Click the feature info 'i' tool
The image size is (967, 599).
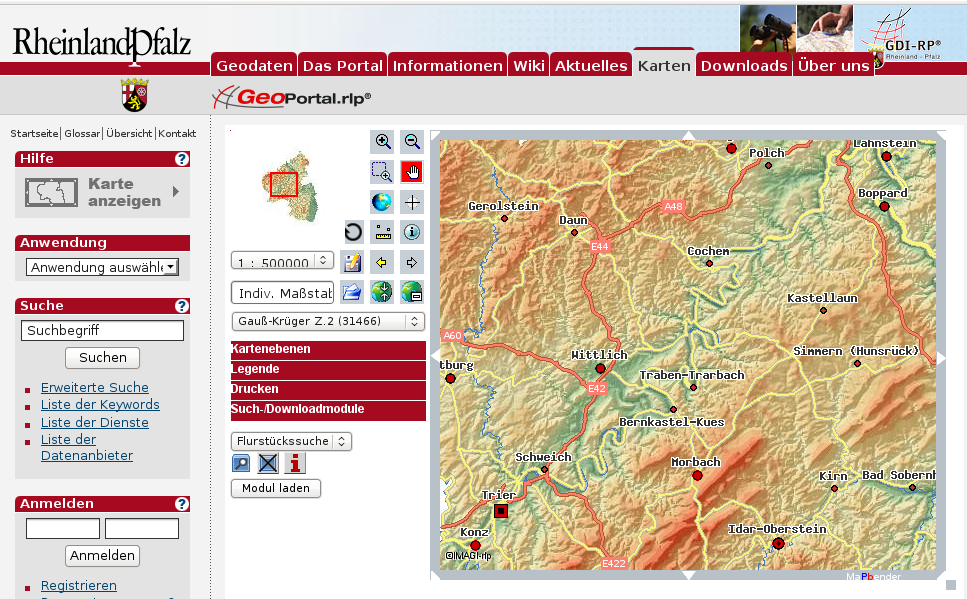pos(412,232)
